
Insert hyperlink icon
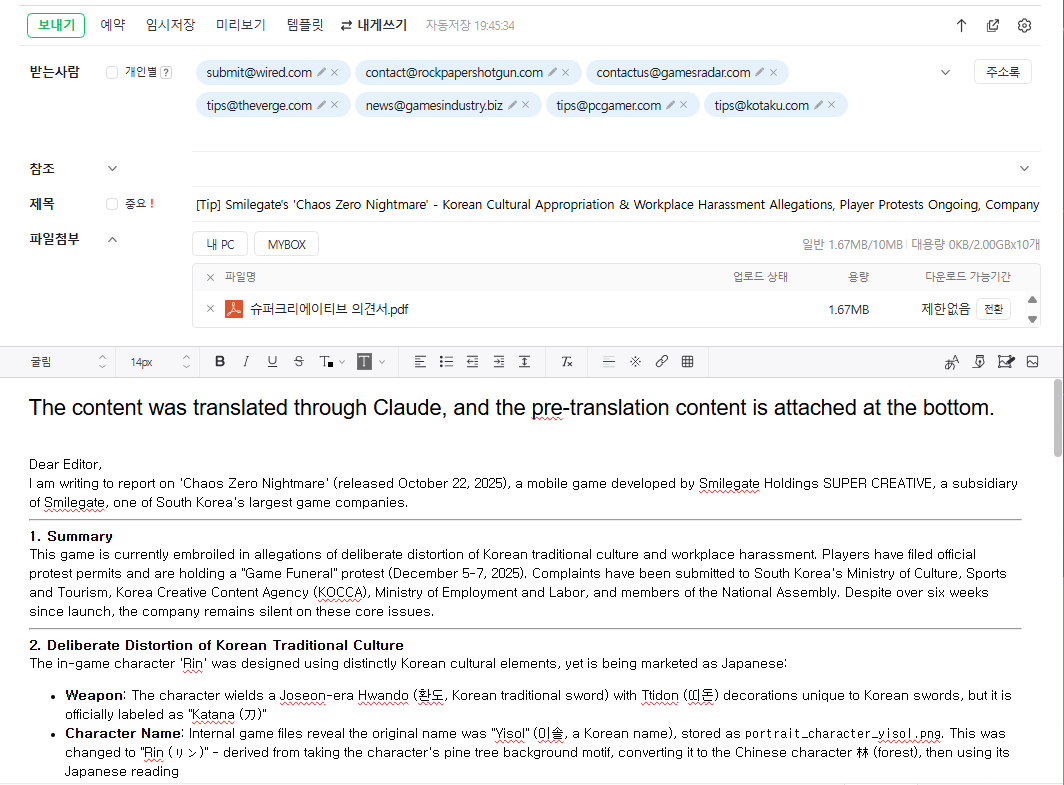pyautogui.click(x=662, y=362)
